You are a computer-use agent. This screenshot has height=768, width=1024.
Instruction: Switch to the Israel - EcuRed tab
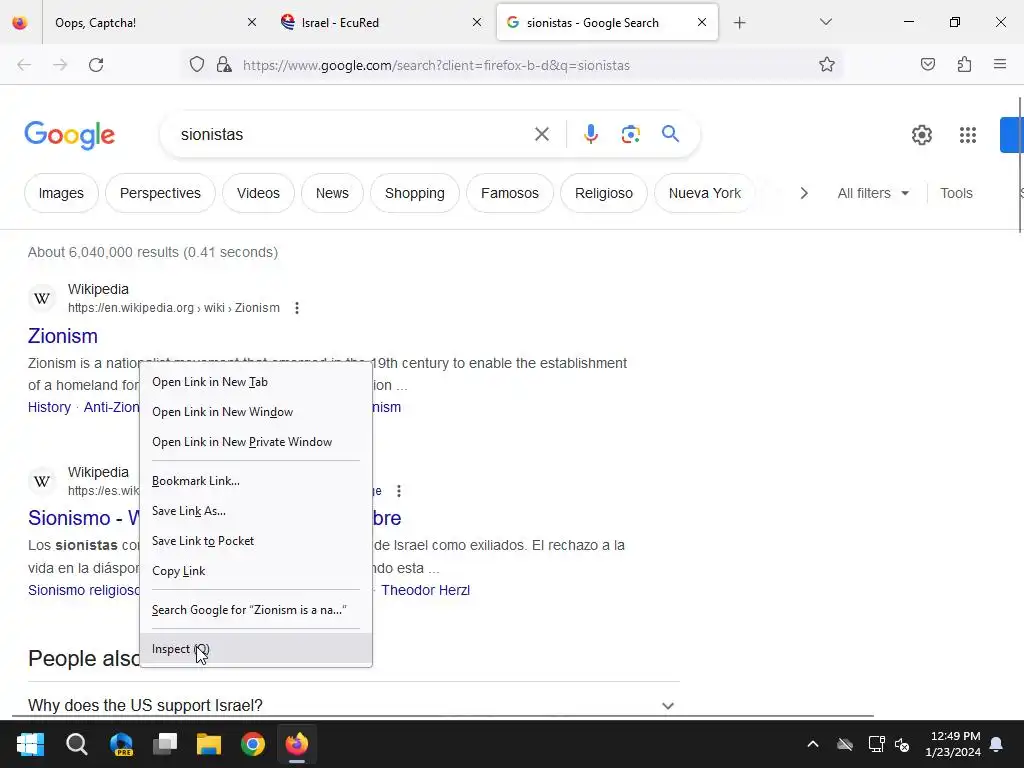(381, 23)
